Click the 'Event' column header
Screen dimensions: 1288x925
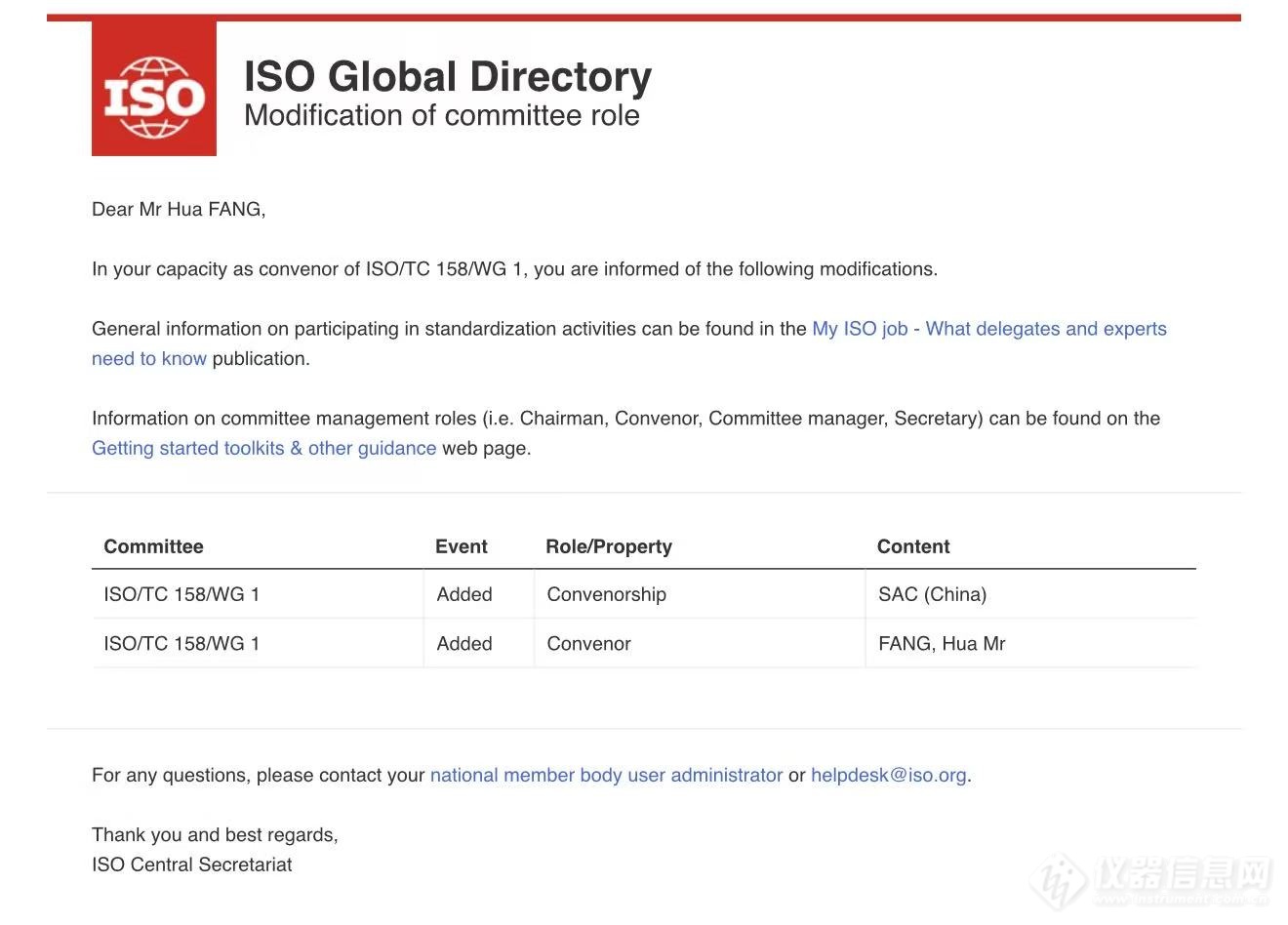[x=461, y=546]
